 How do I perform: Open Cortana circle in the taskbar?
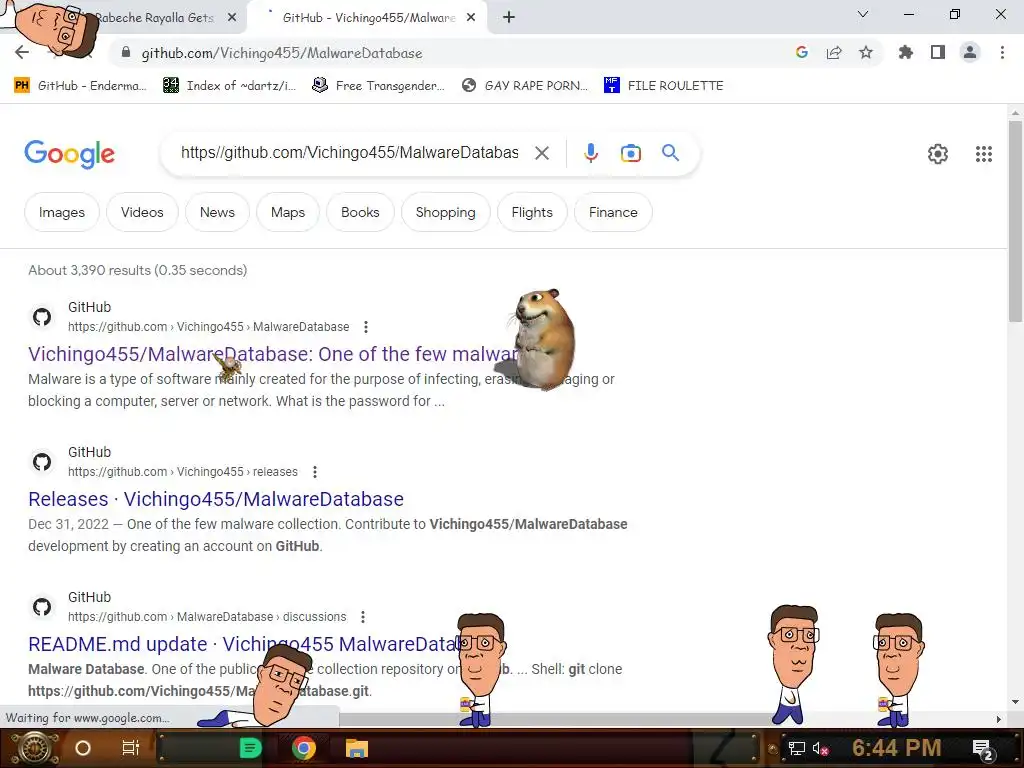click(x=83, y=748)
